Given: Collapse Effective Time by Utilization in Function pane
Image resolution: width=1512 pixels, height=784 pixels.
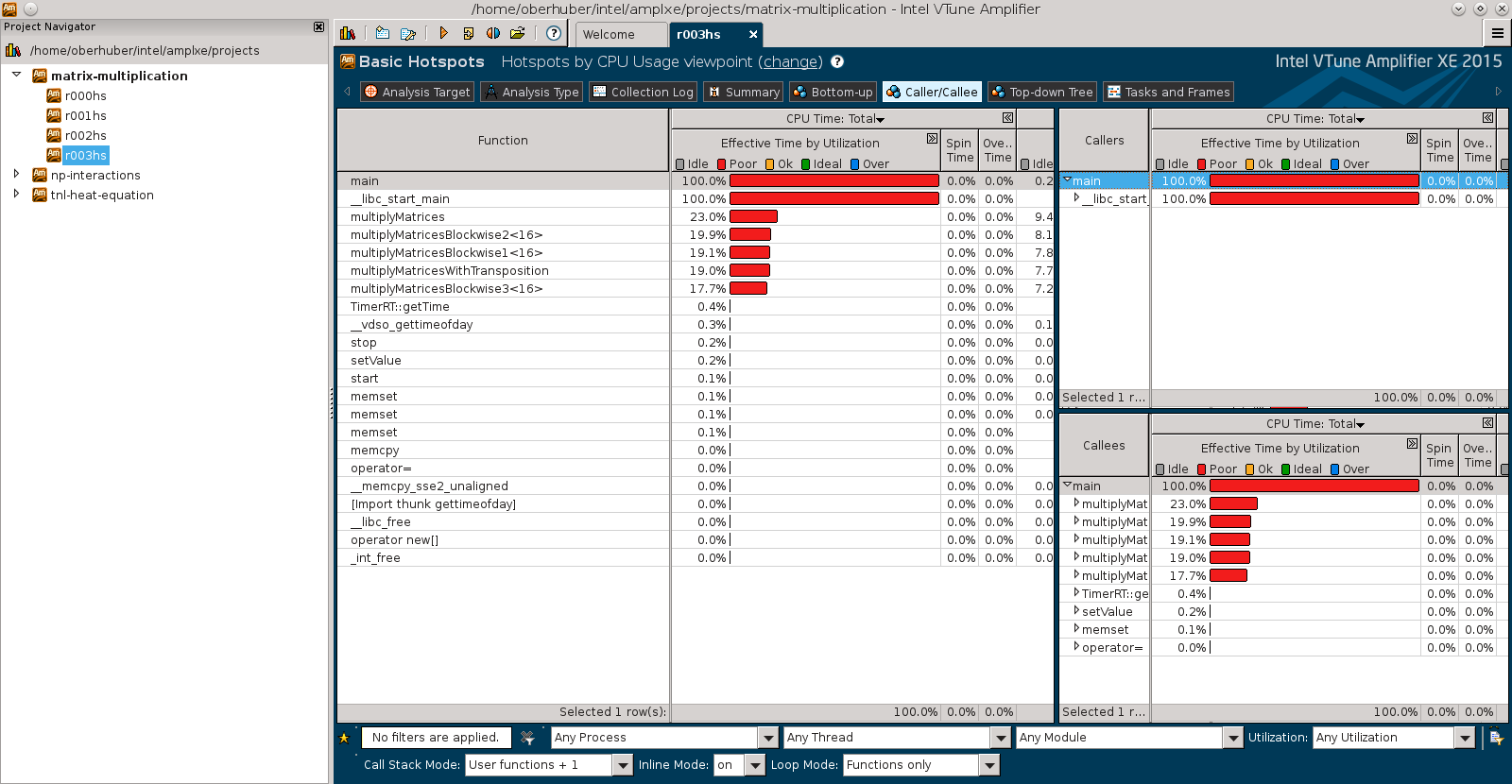Looking at the screenshot, I should point(932,138).
